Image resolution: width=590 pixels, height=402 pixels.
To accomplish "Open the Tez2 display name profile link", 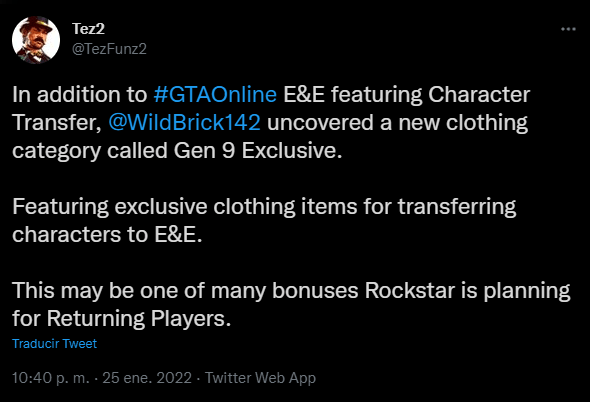I will 88,29.
